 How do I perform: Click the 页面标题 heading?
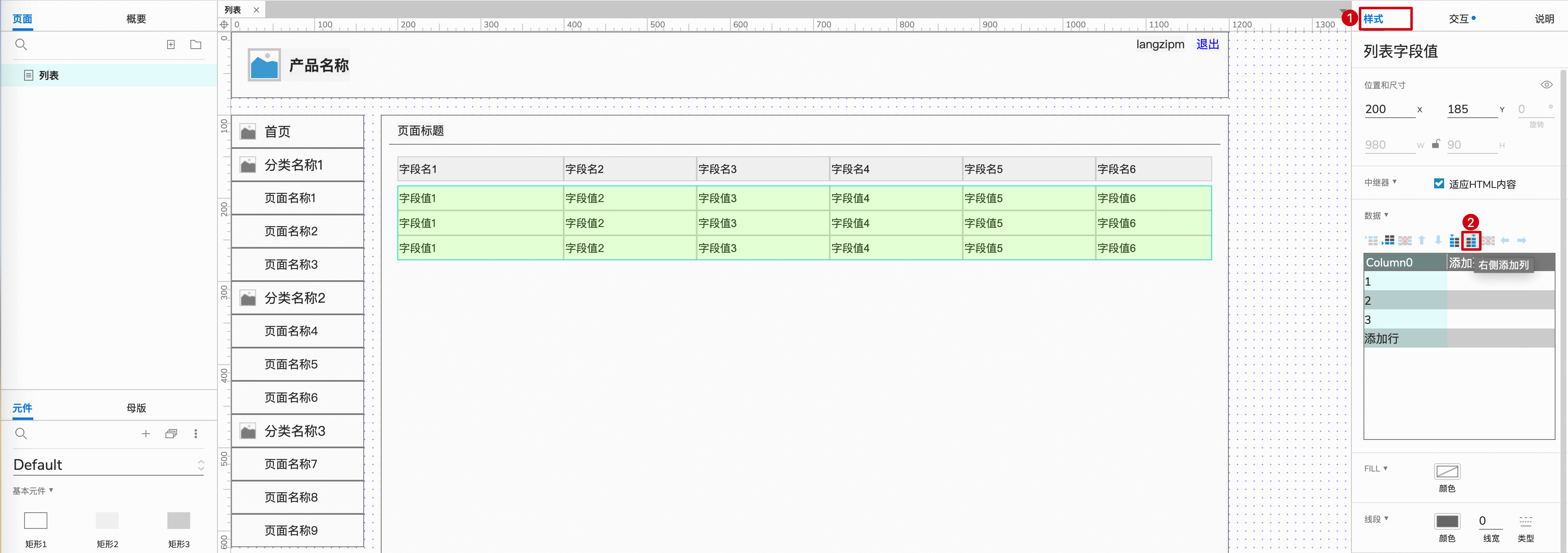point(420,130)
